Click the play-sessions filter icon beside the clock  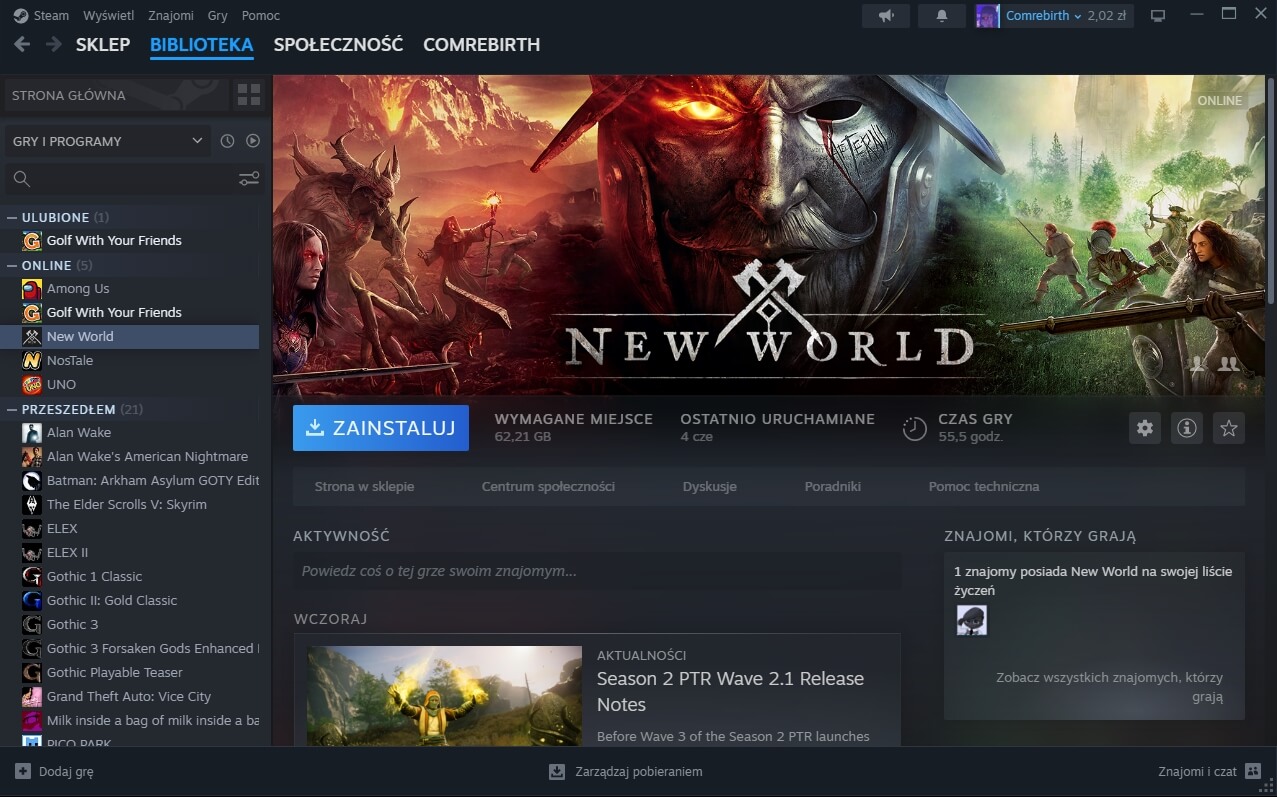[252, 141]
